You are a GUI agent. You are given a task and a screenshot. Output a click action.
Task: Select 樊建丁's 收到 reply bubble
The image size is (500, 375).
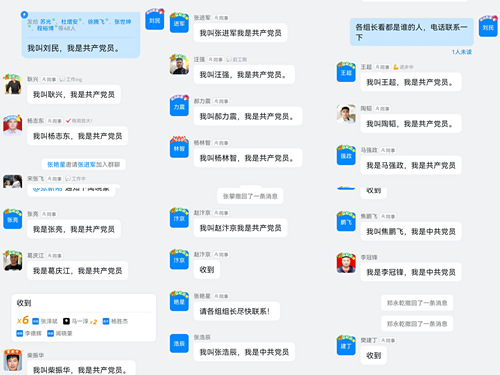click(x=373, y=355)
